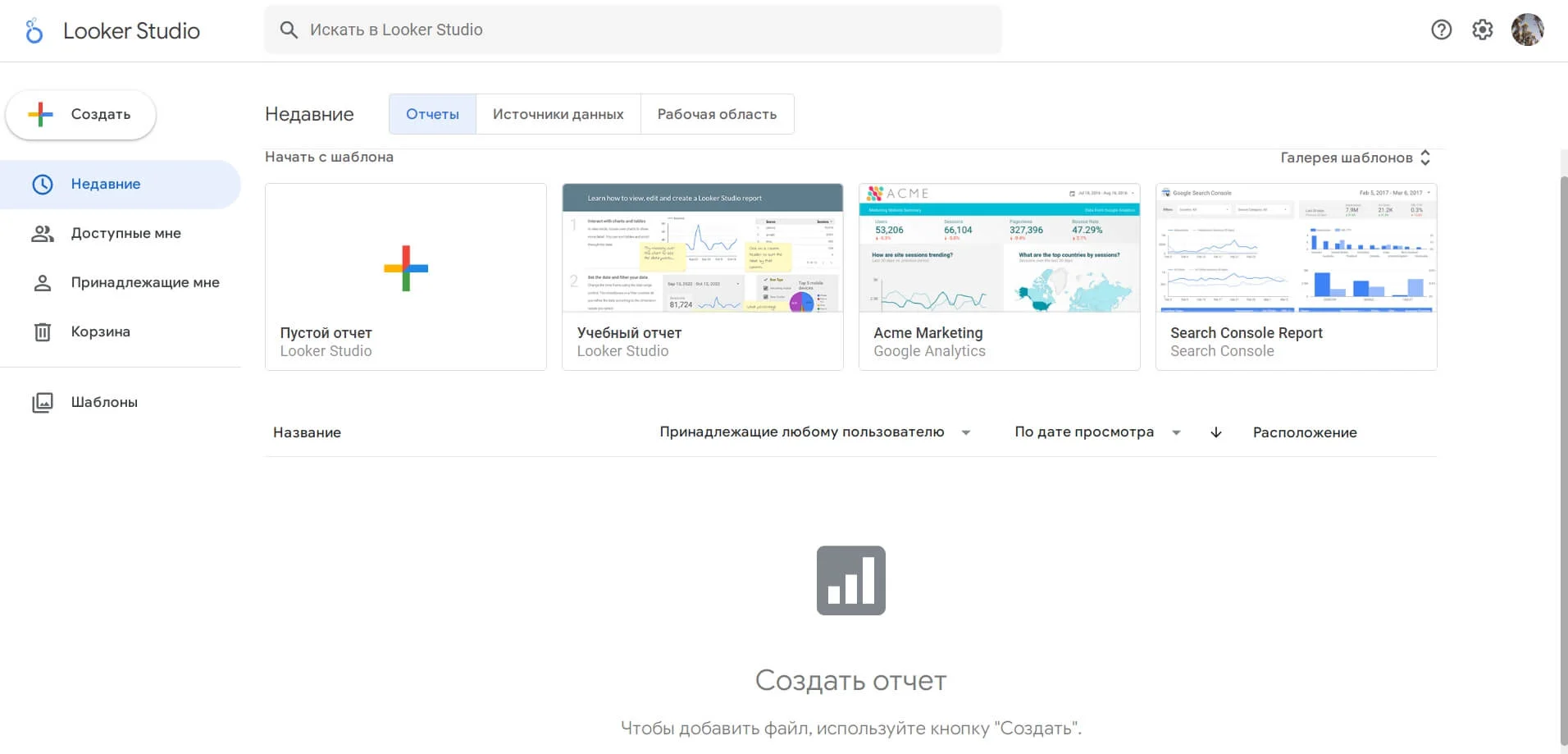Open the Acme Marketing template thumbnail
1568x754 pixels.
tap(999, 249)
